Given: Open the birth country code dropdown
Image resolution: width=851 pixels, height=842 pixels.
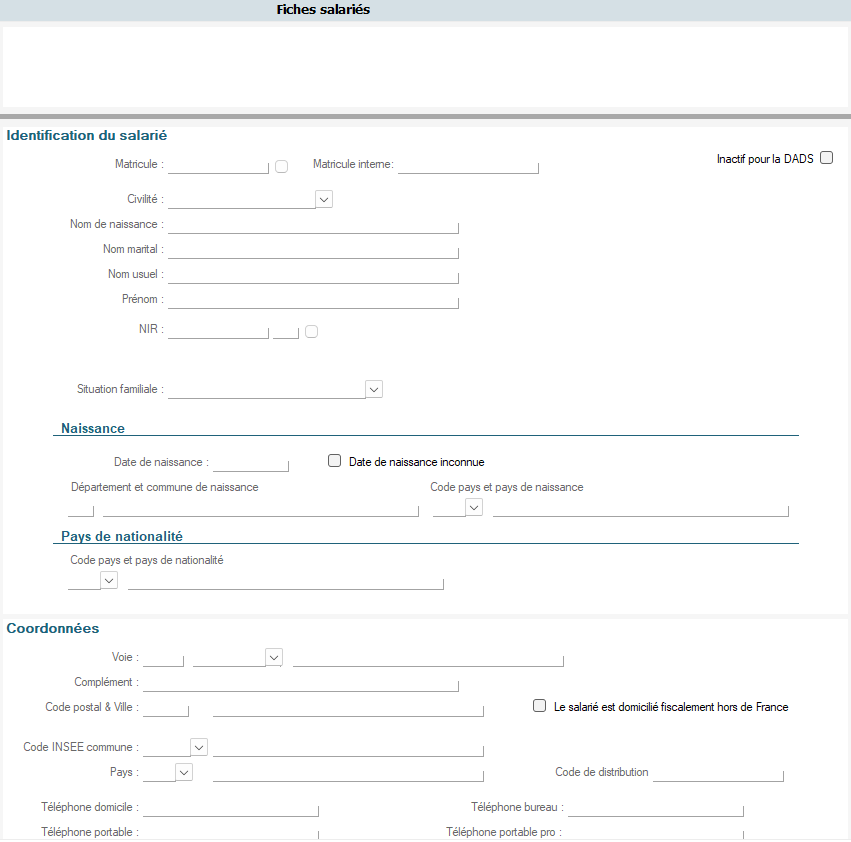Looking at the screenshot, I should coord(474,508).
